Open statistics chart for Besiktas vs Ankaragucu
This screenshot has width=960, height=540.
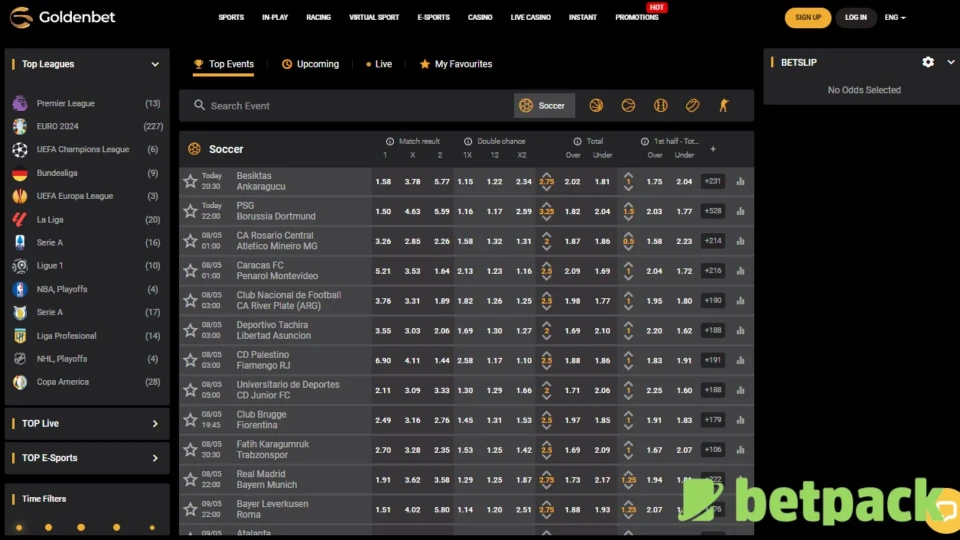pos(740,181)
